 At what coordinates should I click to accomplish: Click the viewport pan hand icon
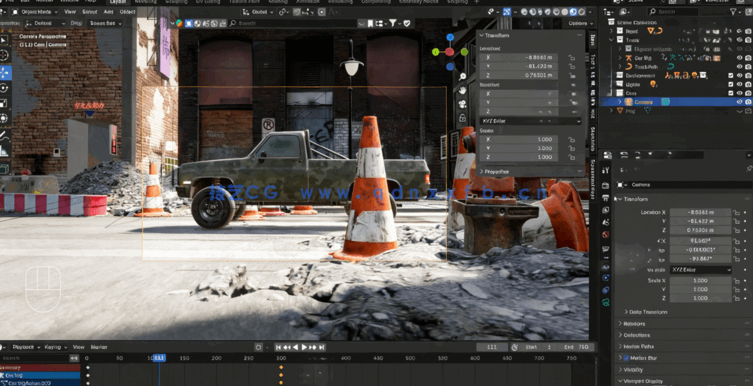(462, 90)
